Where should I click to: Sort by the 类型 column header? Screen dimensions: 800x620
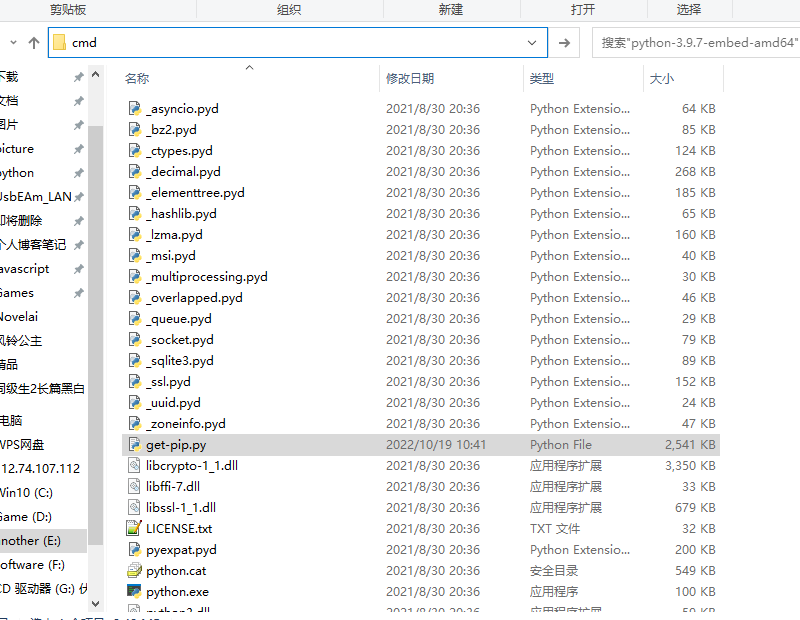coord(541,79)
